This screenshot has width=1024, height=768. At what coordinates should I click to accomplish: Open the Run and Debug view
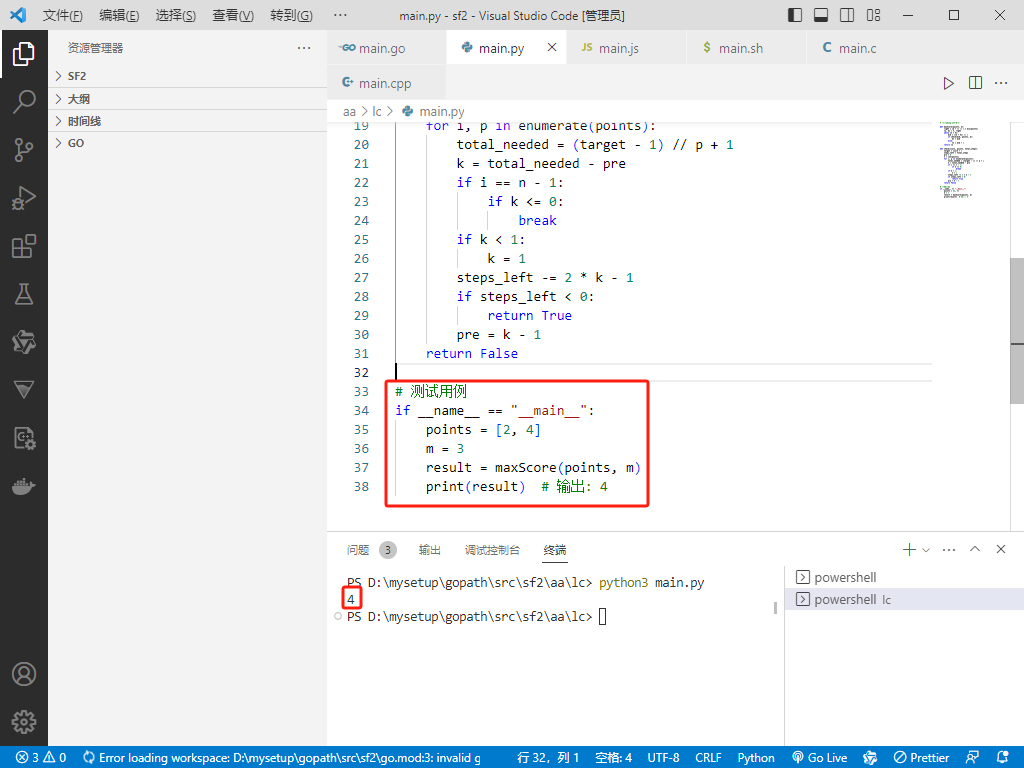[24, 198]
